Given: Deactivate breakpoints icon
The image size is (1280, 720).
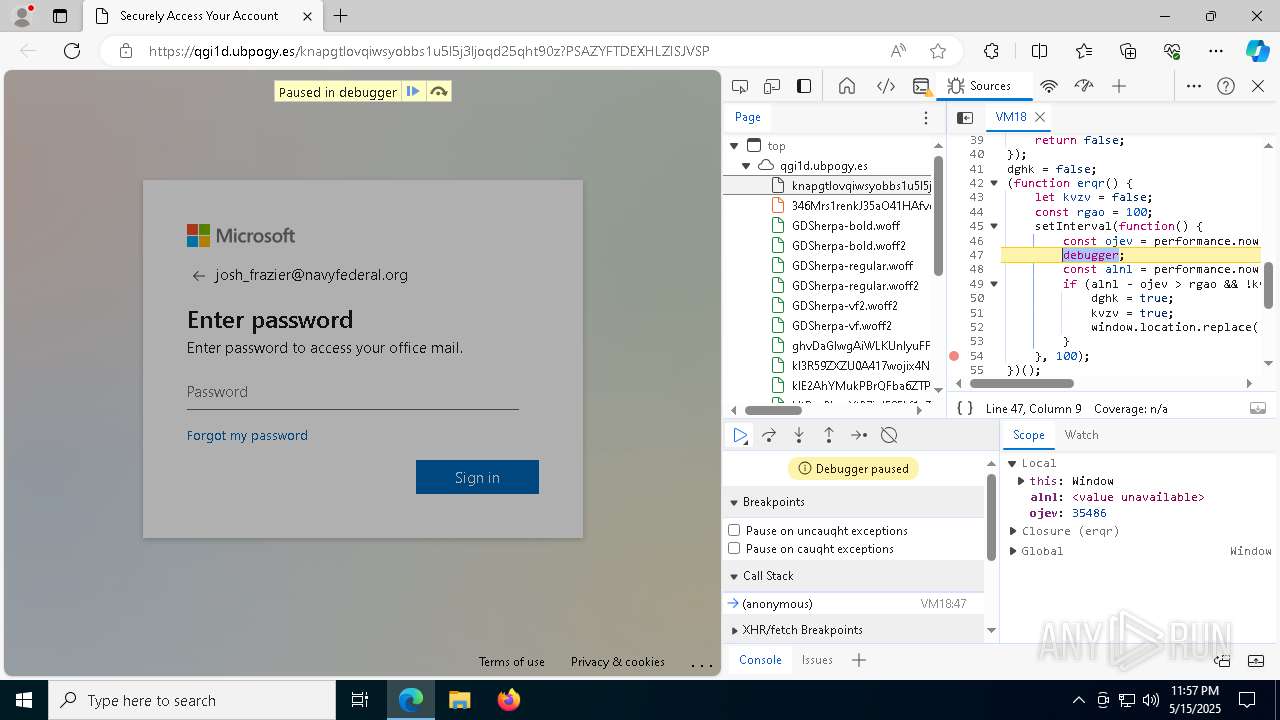Looking at the screenshot, I should tap(889, 435).
